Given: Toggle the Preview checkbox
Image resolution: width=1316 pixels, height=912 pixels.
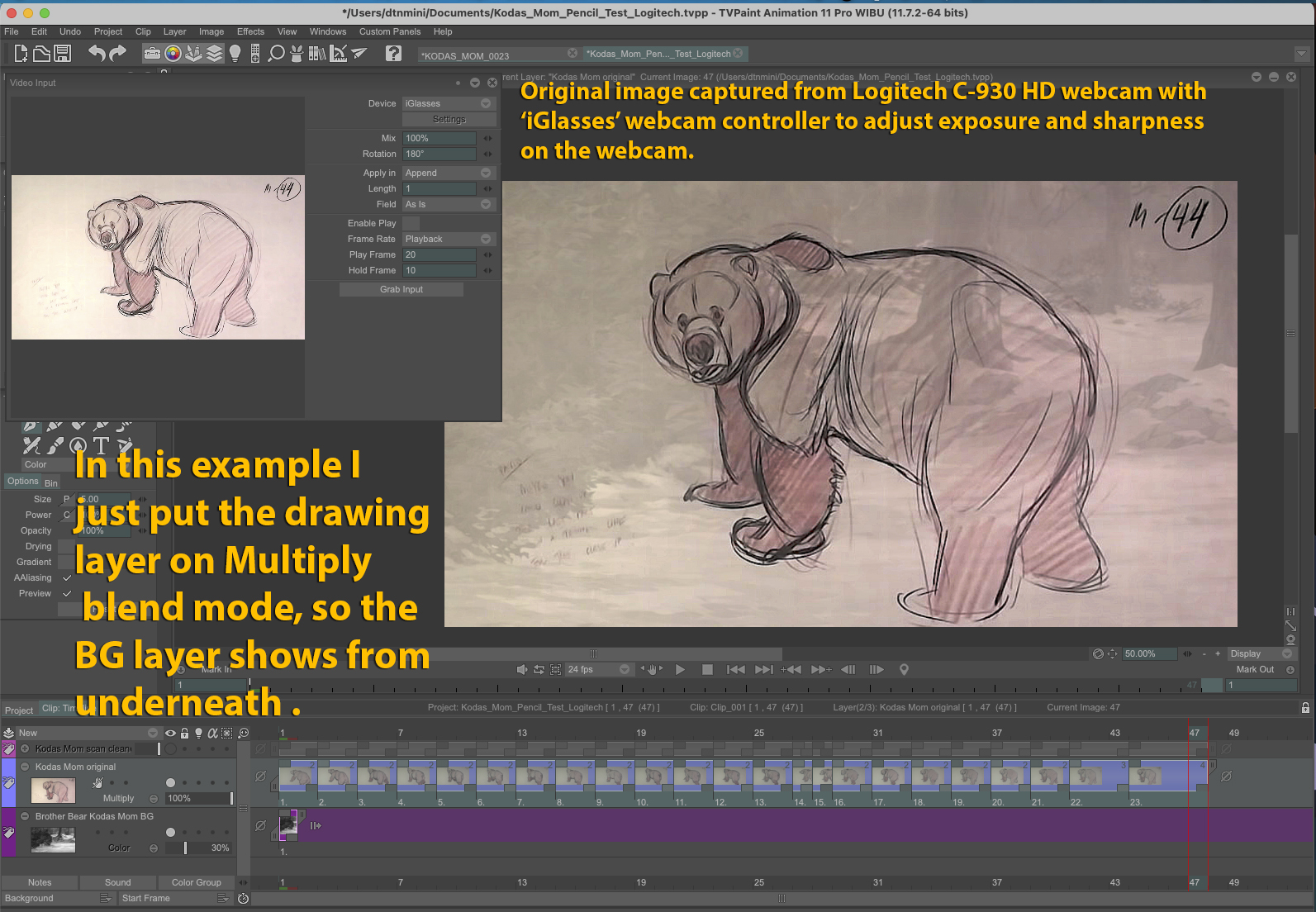Looking at the screenshot, I should 67,593.
